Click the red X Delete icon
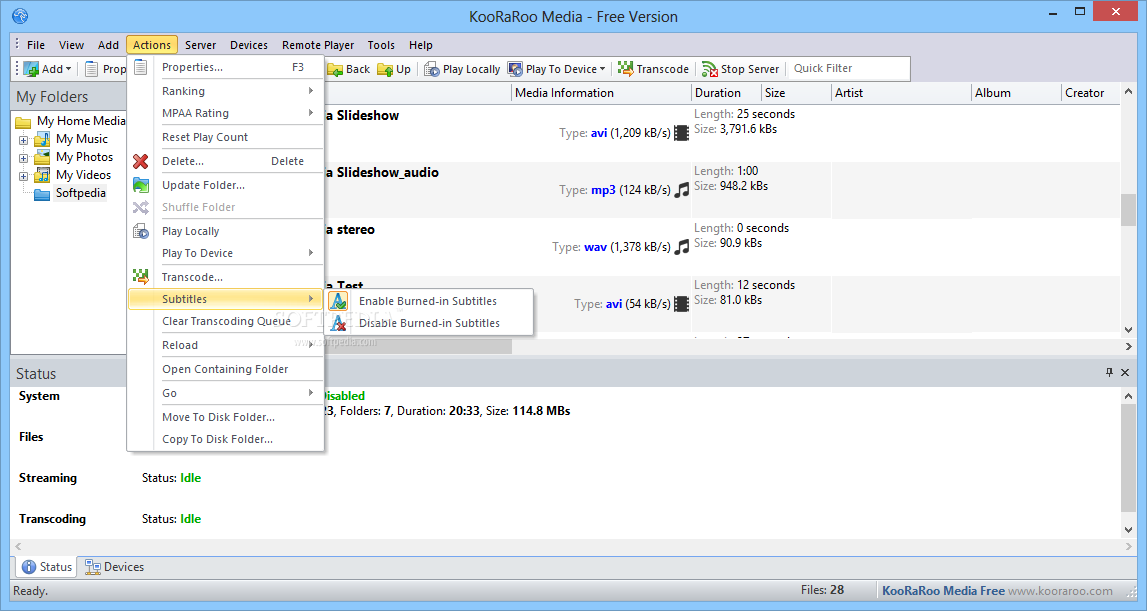The height and width of the screenshot is (611, 1147). point(140,162)
